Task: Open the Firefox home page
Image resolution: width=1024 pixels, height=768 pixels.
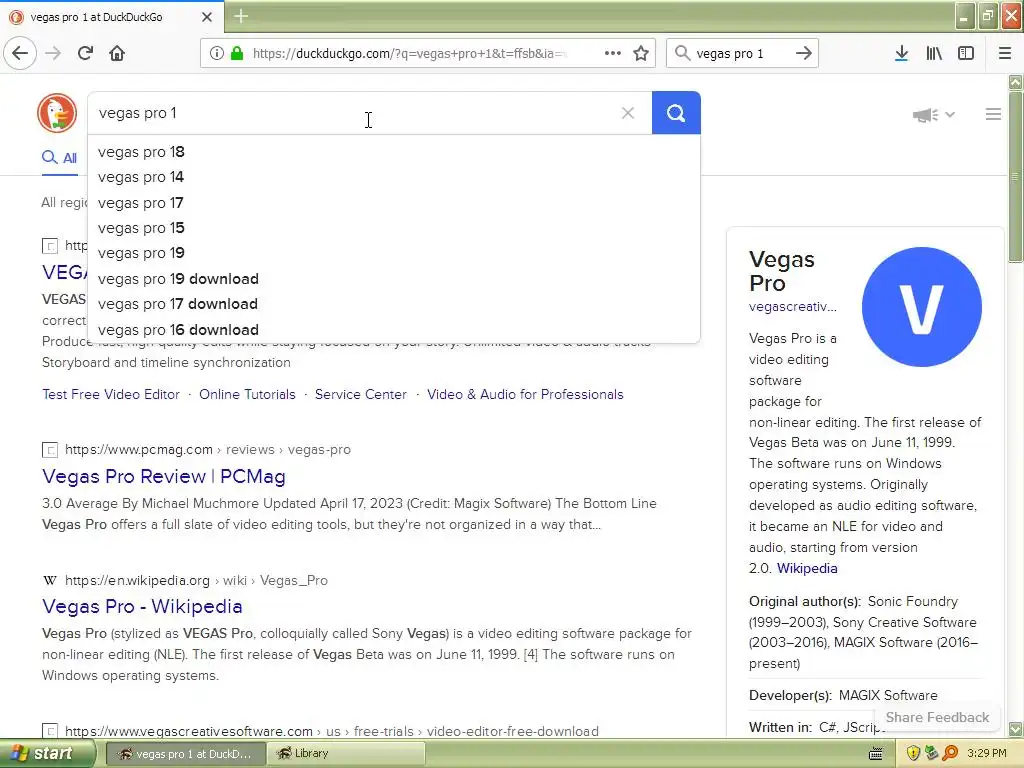Action: (x=117, y=53)
